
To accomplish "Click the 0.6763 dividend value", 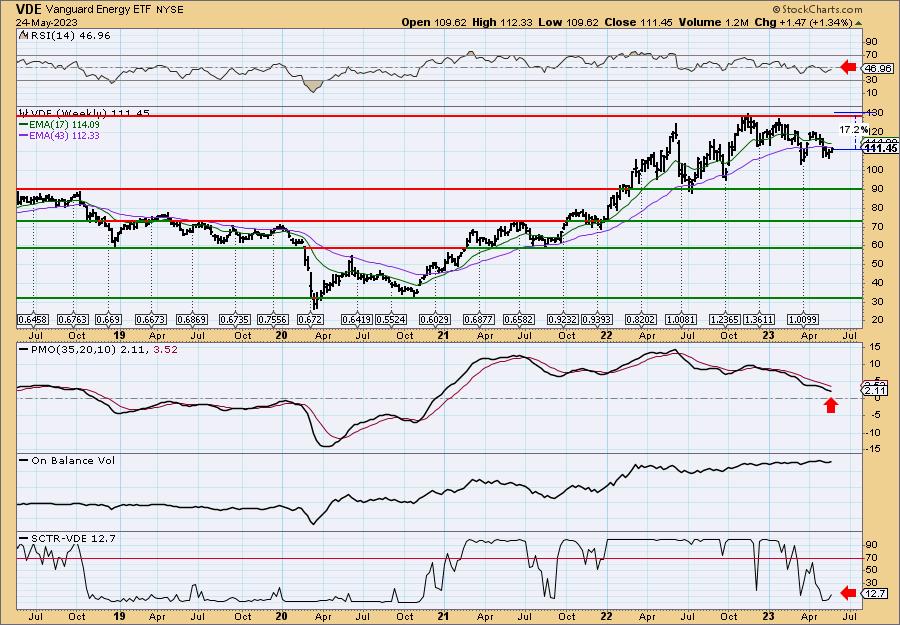I will point(73,319).
